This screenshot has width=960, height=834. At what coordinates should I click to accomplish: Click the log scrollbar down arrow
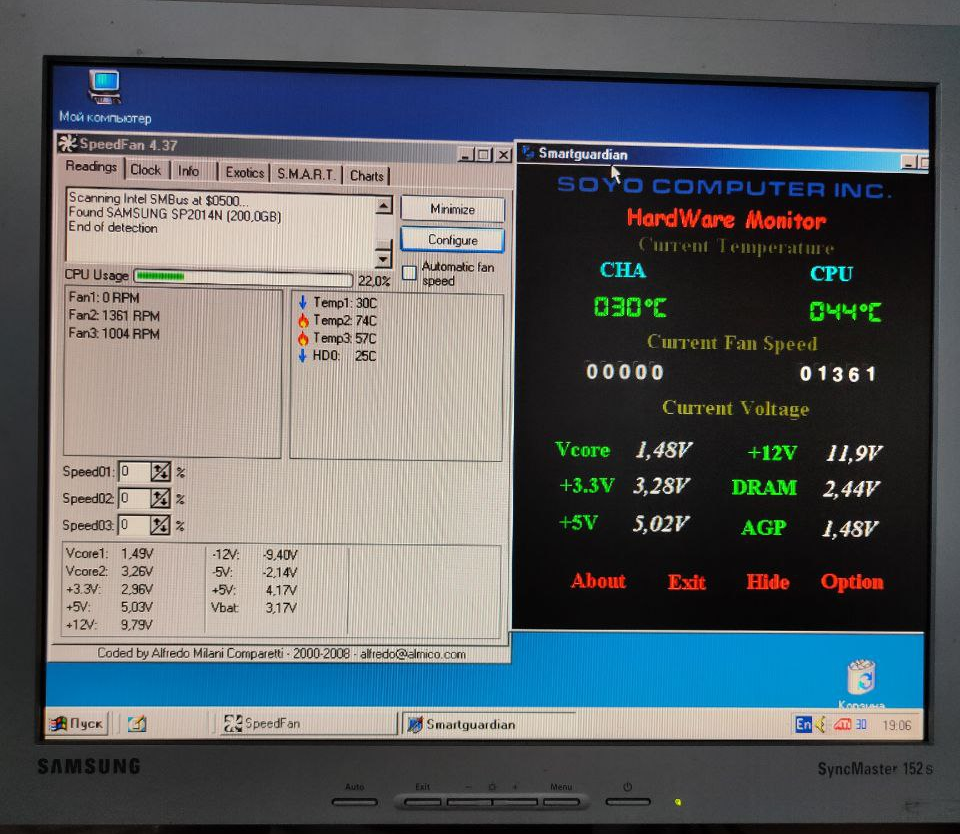tap(383, 259)
